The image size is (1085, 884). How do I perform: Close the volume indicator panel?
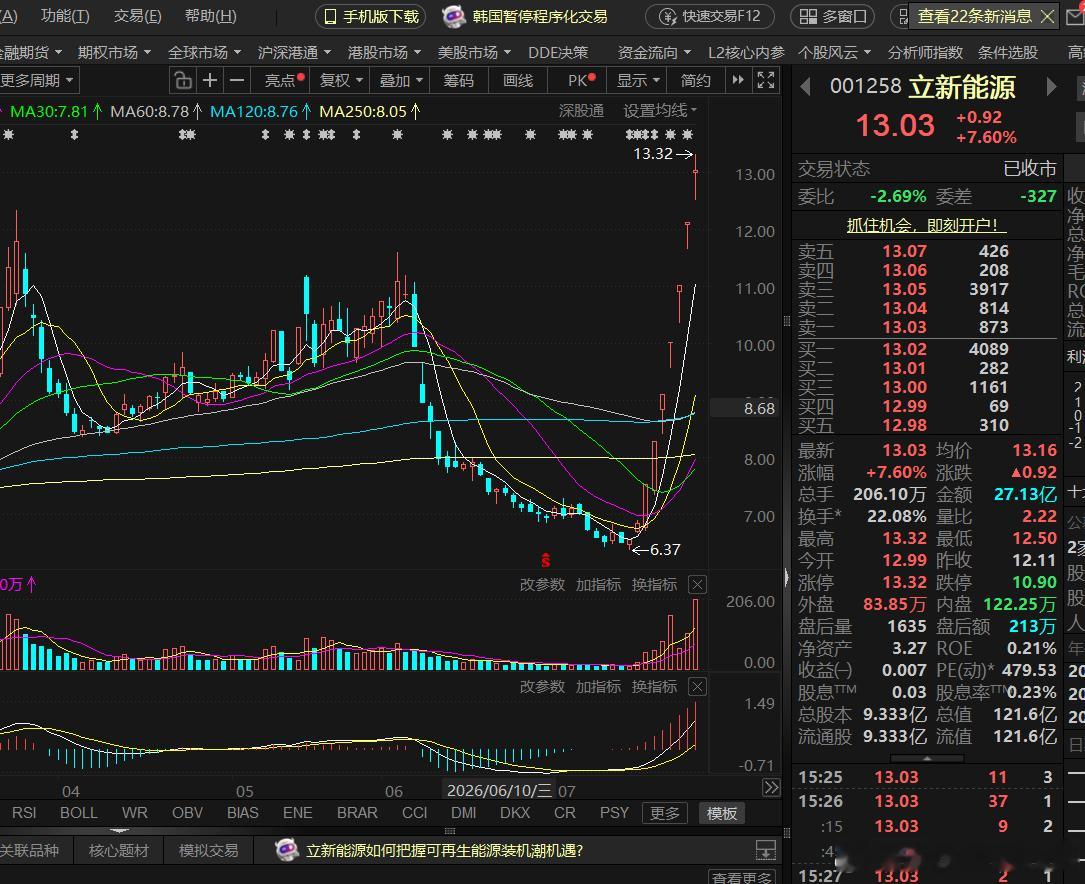[x=698, y=585]
